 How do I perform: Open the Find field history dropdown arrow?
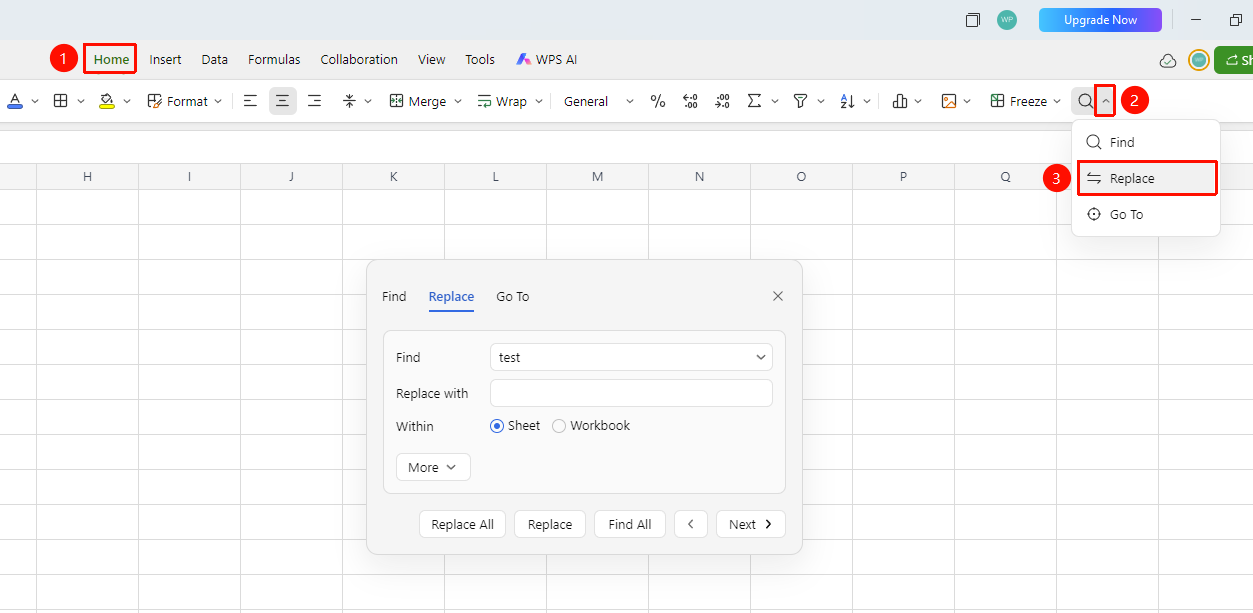[x=761, y=357]
